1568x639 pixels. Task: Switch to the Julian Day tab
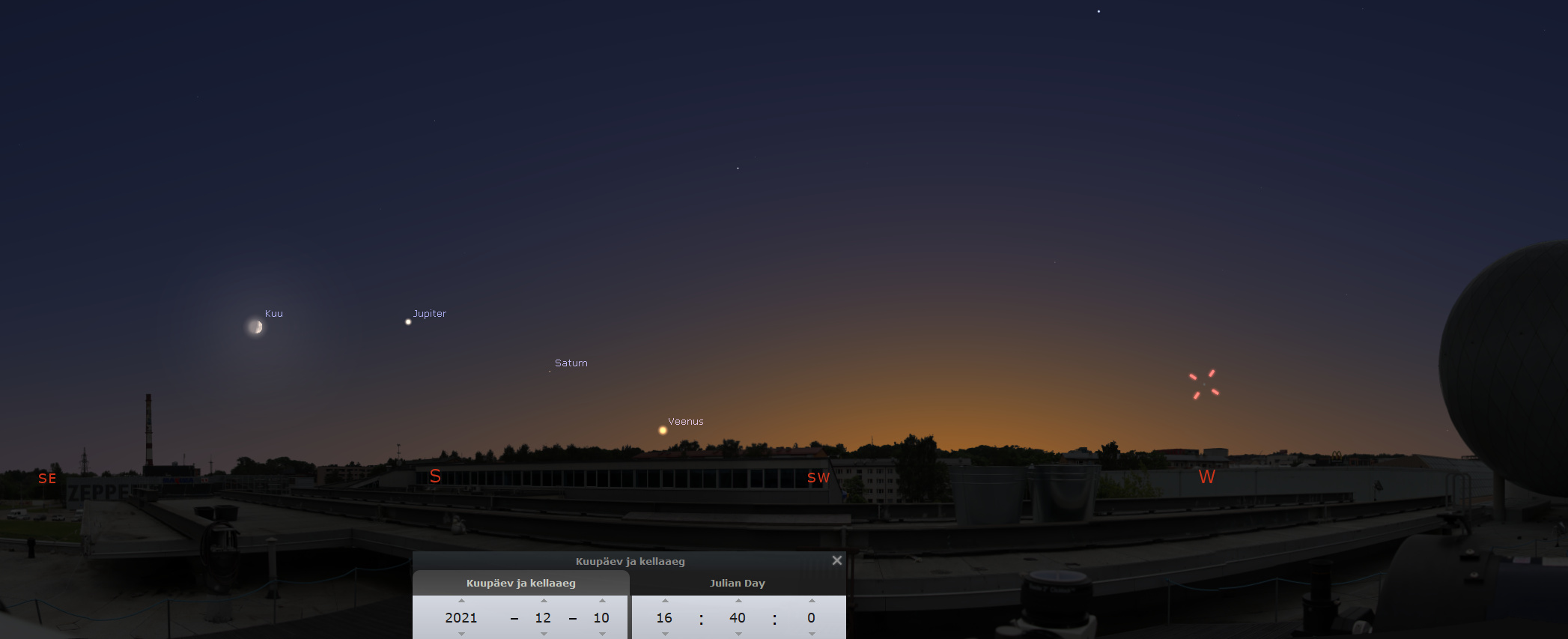pyautogui.click(x=738, y=583)
